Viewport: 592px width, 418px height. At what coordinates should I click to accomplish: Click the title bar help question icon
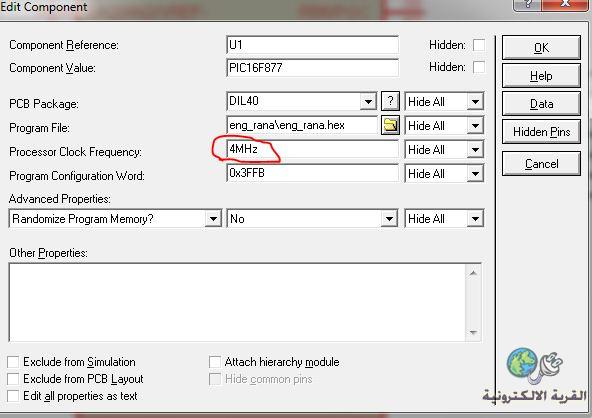(x=527, y=5)
